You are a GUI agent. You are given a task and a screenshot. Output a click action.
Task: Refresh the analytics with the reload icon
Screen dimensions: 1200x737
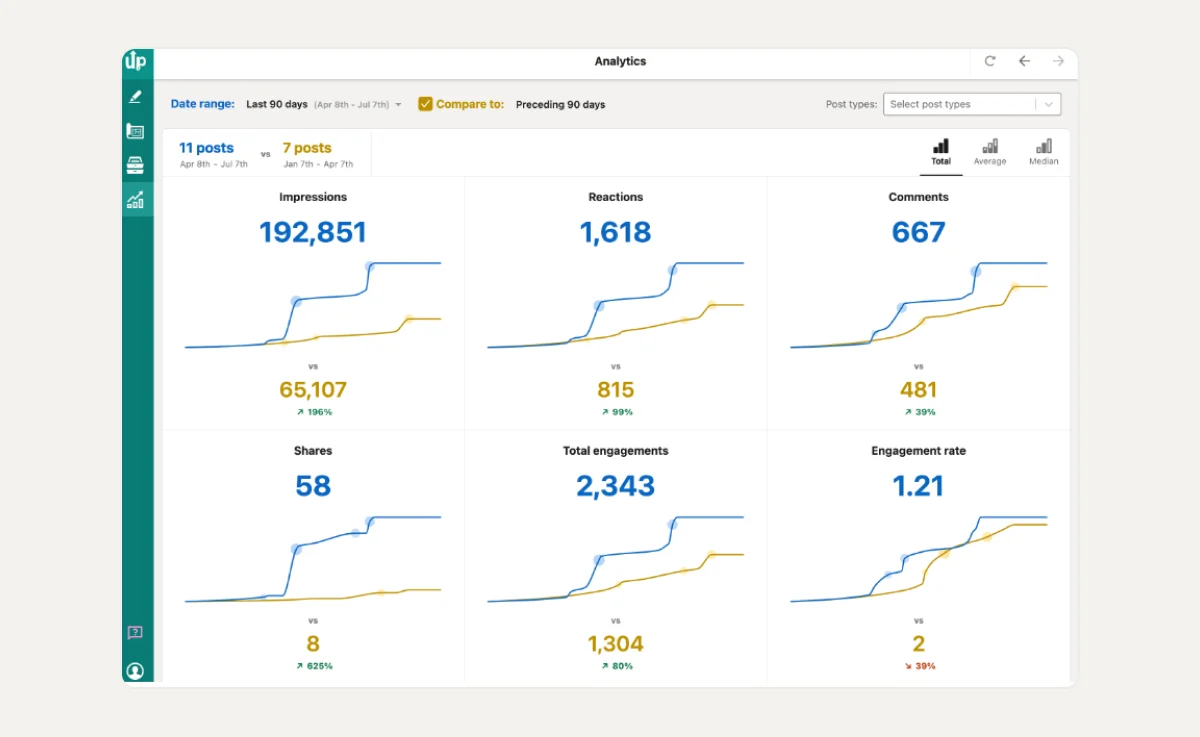point(989,61)
